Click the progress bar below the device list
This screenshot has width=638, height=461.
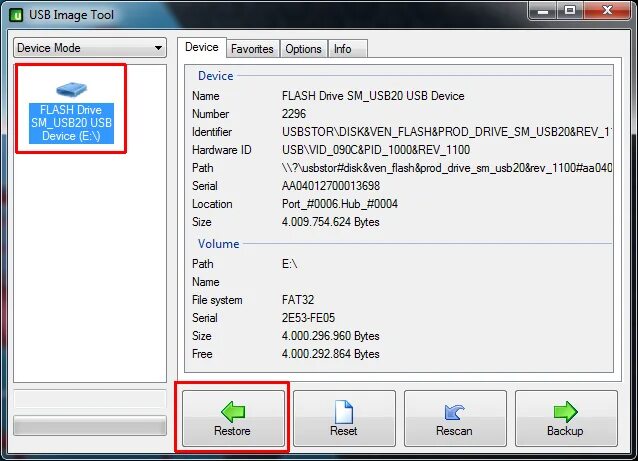pyautogui.click(x=90, y=426)
